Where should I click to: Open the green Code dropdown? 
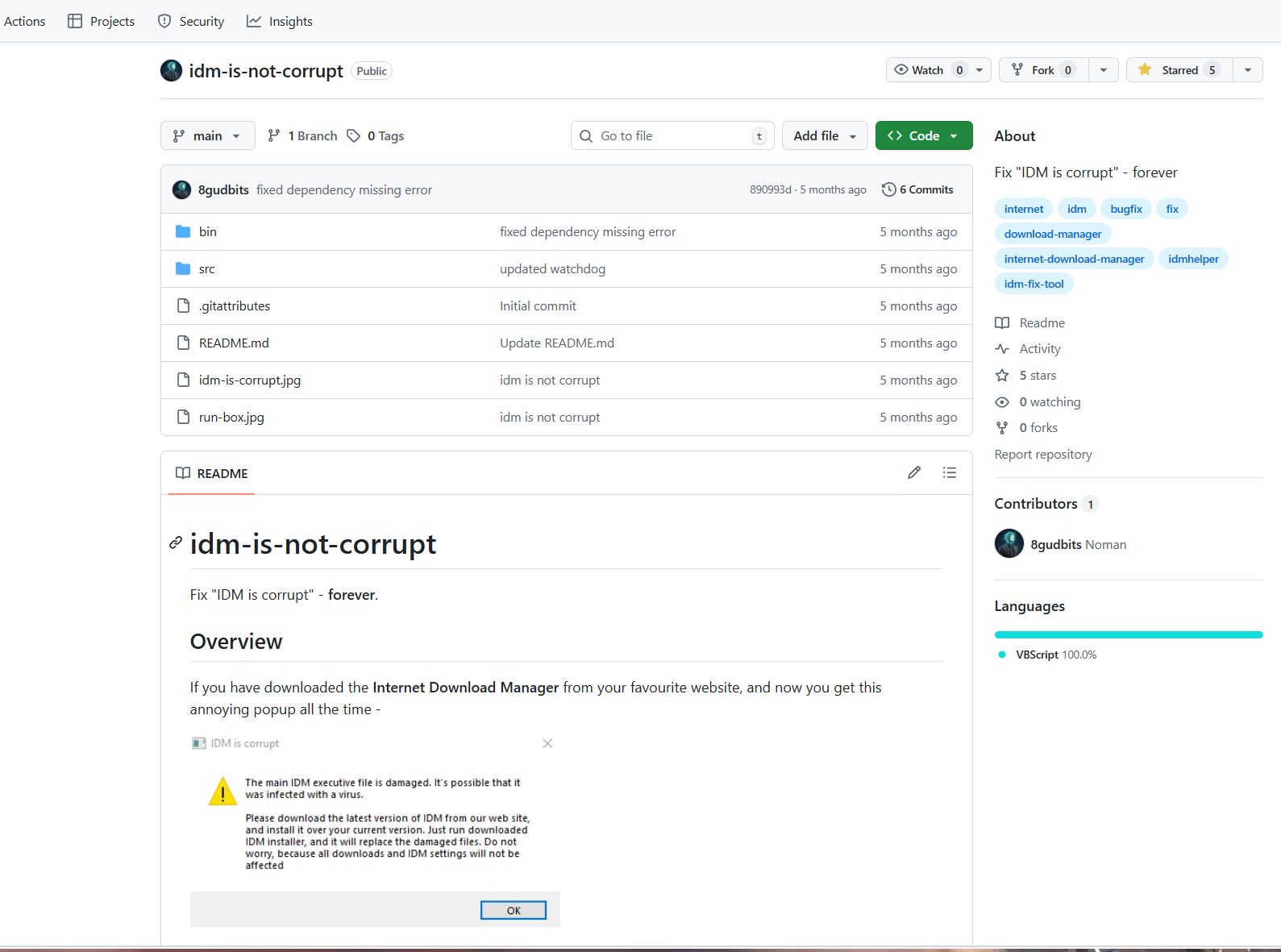point(924,135)
